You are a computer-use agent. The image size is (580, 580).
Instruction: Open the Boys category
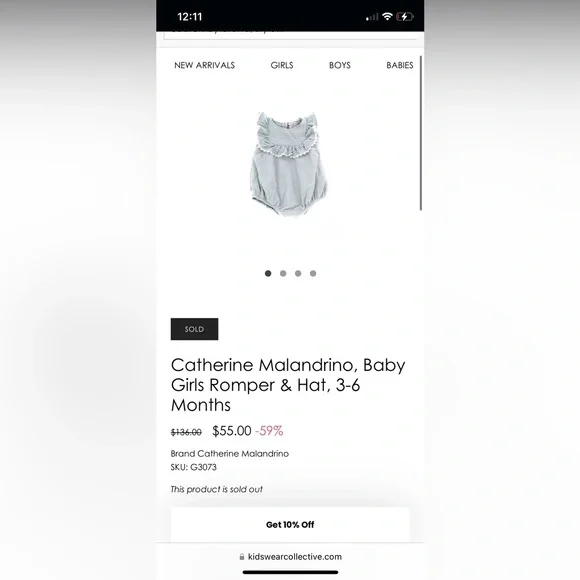tap(340, 65)
